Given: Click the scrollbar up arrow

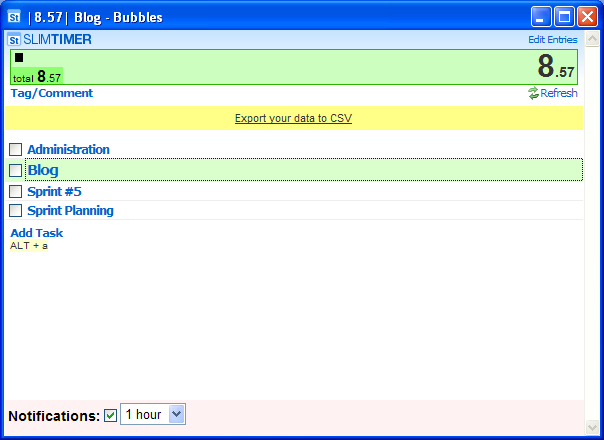Looking at the screenshot, I should 592,39.
